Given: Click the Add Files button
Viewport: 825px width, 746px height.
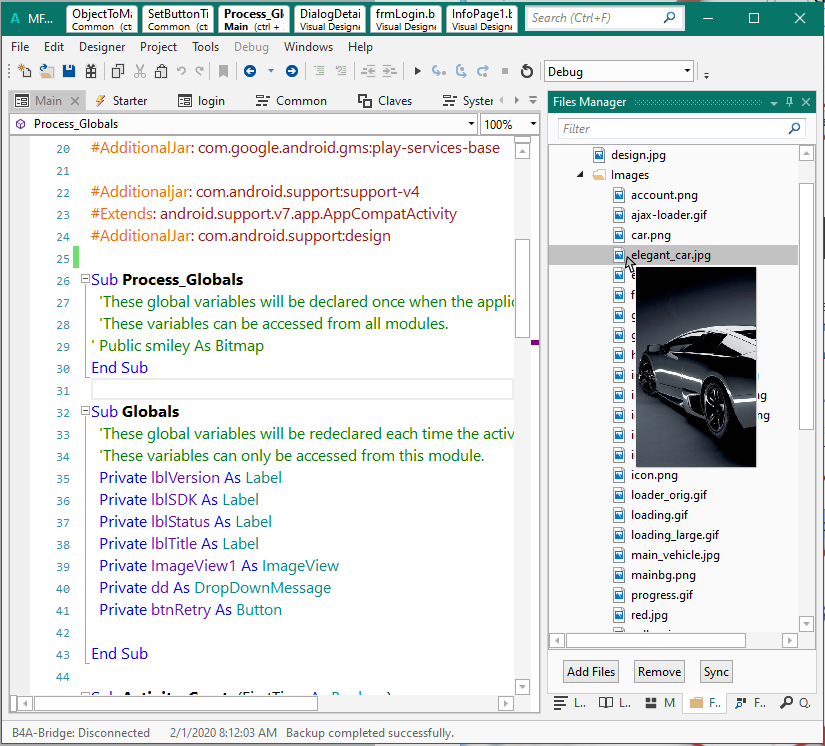Looking at the screenshot, I should coord(590,671).
